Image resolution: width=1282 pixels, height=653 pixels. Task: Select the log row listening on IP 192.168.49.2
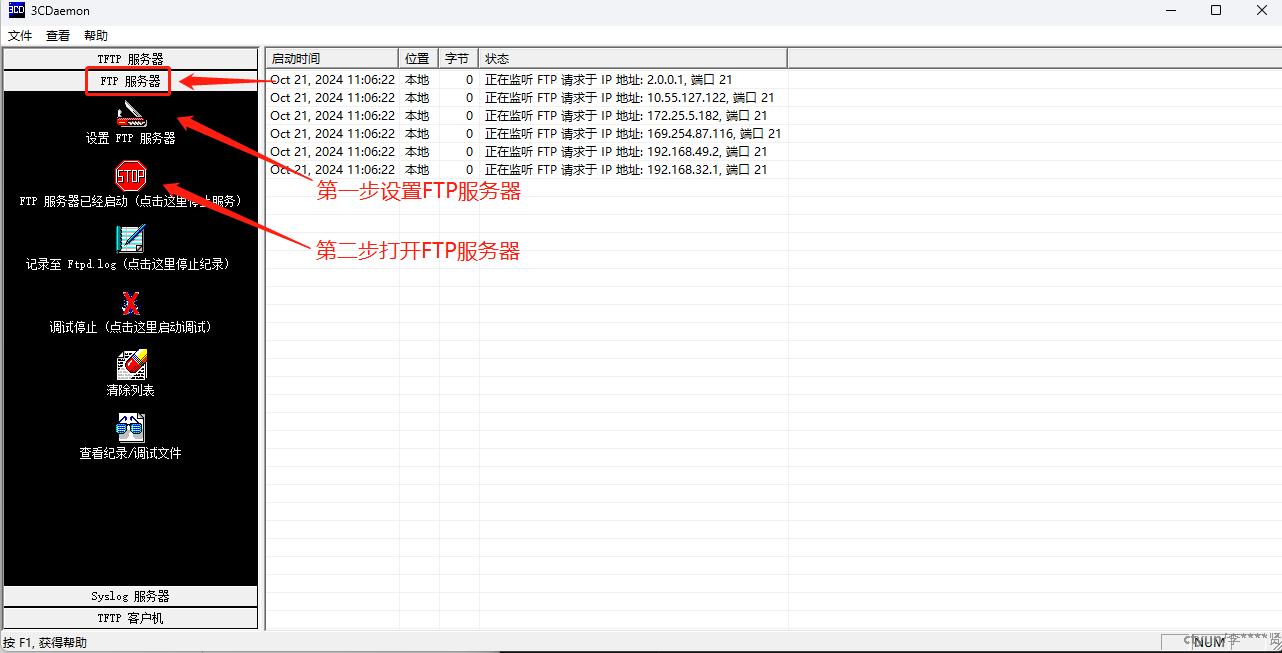click(x=527, y=152)
